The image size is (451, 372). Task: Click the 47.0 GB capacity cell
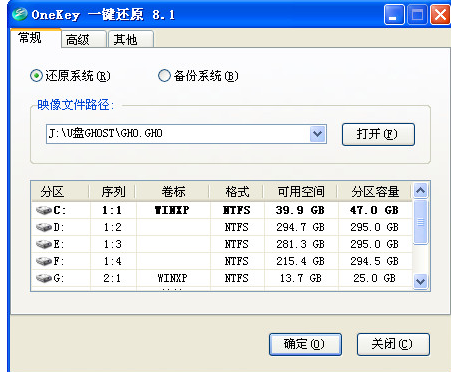click(374, 210)
